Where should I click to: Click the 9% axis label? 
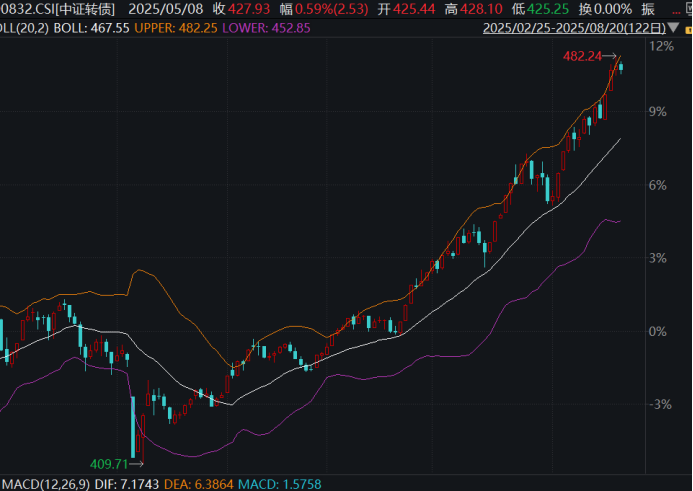(658, 111)
